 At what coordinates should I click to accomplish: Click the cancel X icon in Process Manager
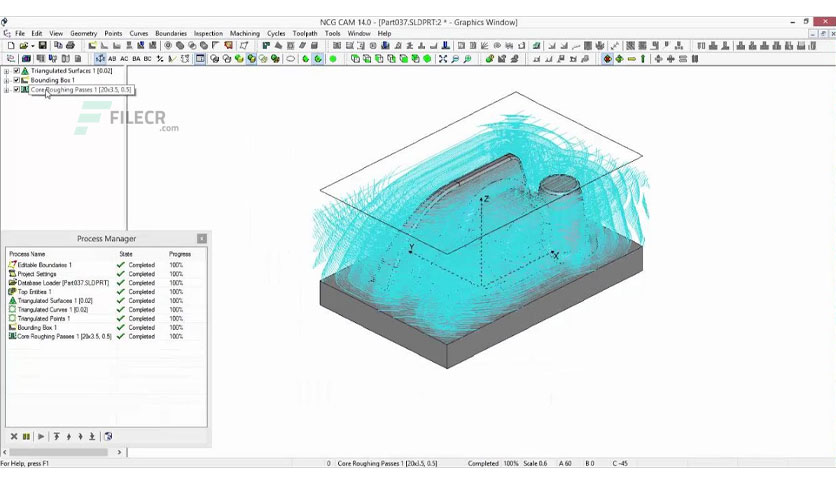pos(14,437)
